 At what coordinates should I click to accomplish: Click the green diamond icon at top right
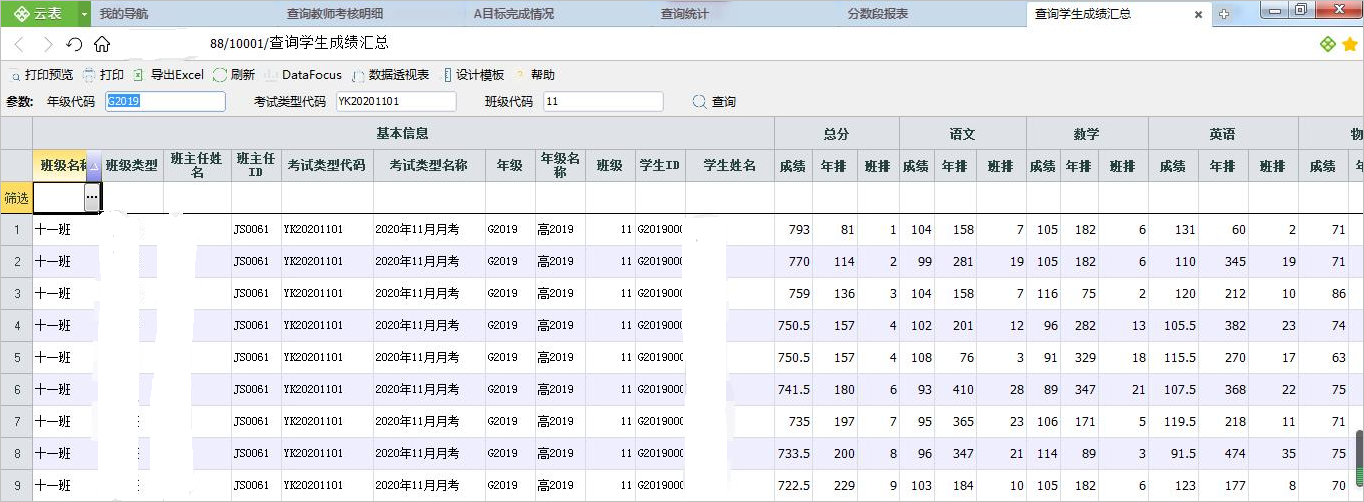1327,45
